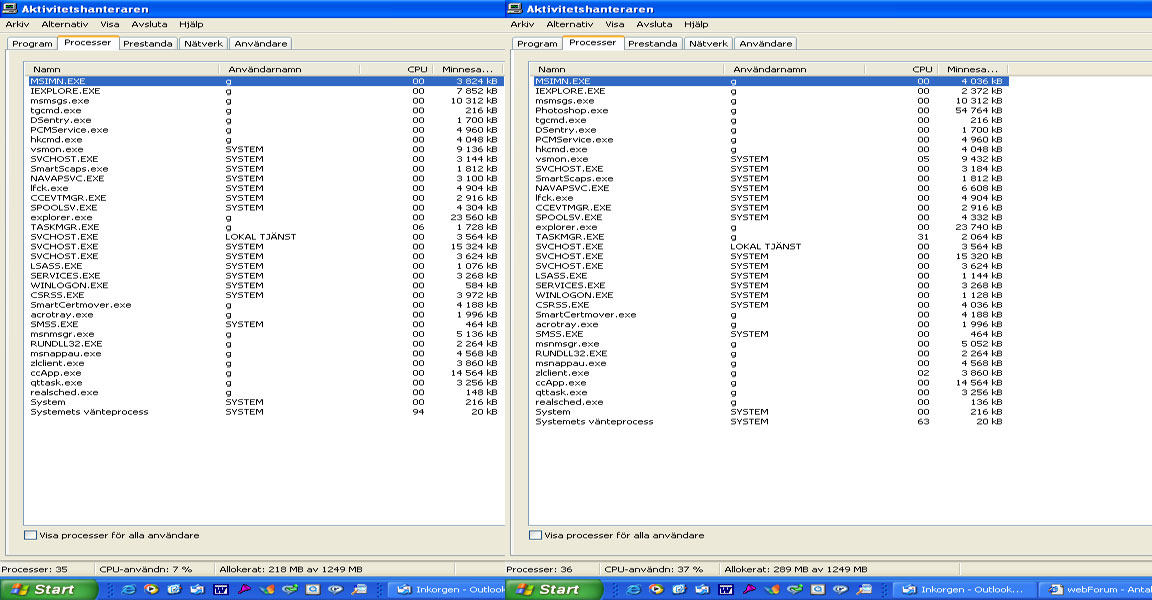Screen dimensions: 1152x600
Task: Select TASKMGR.EXE row showing 1 728 kB
Action: click(x=265, y=227)
